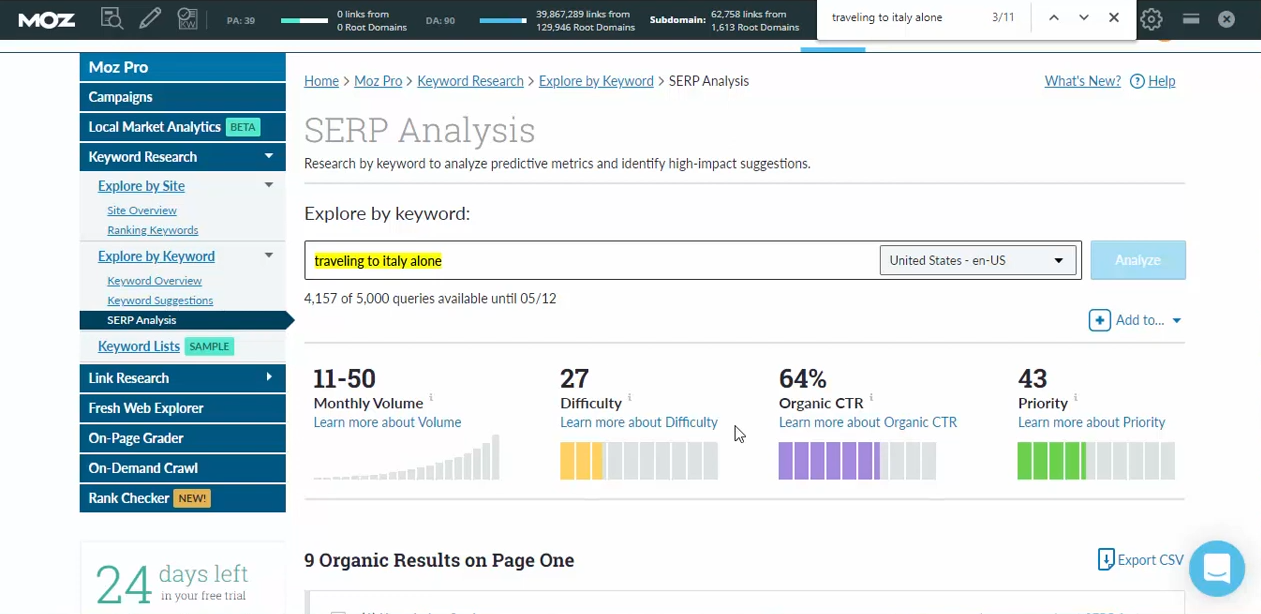Collapse the Keyword Research menu section

click(268, 157)
